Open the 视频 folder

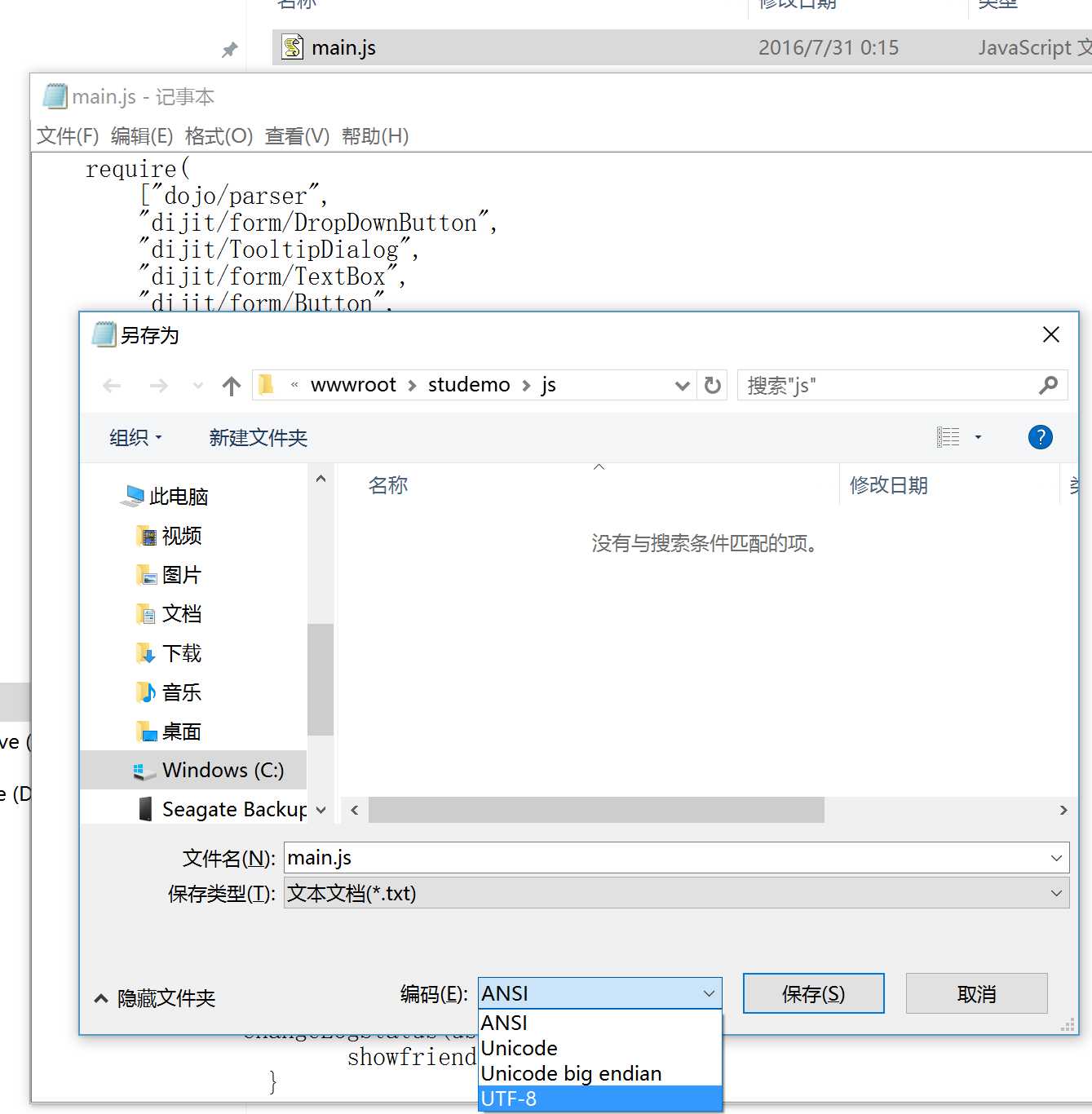169,536
